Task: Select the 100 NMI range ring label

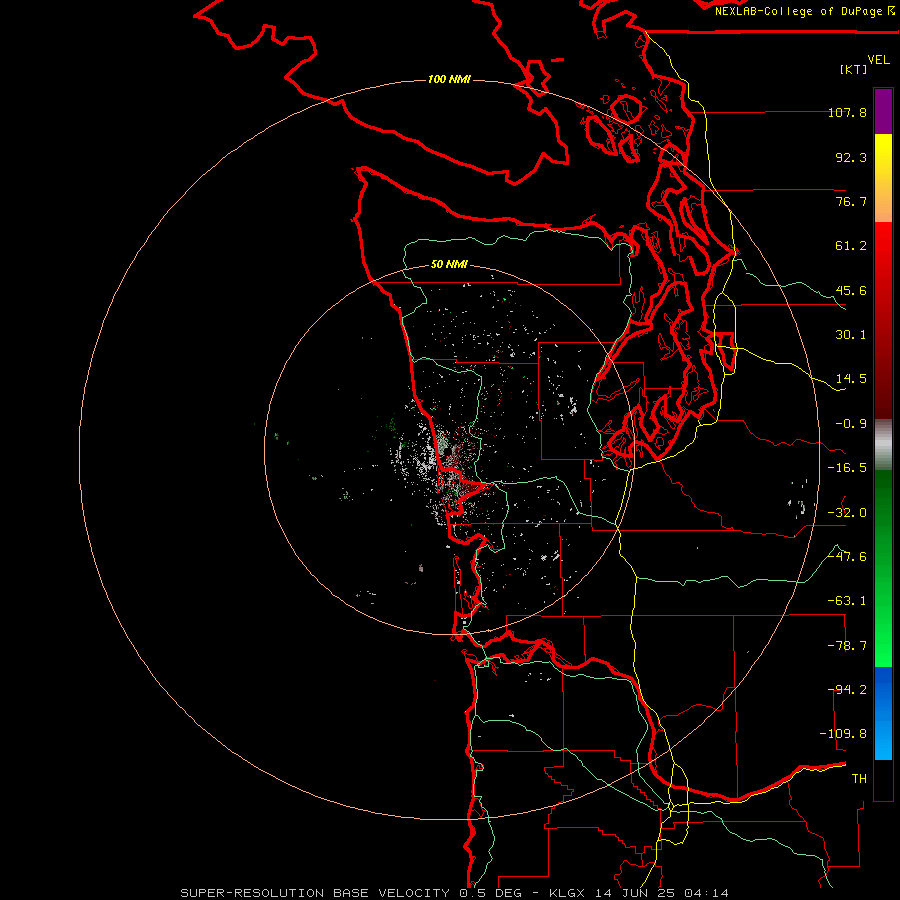Action: [449, 79]
